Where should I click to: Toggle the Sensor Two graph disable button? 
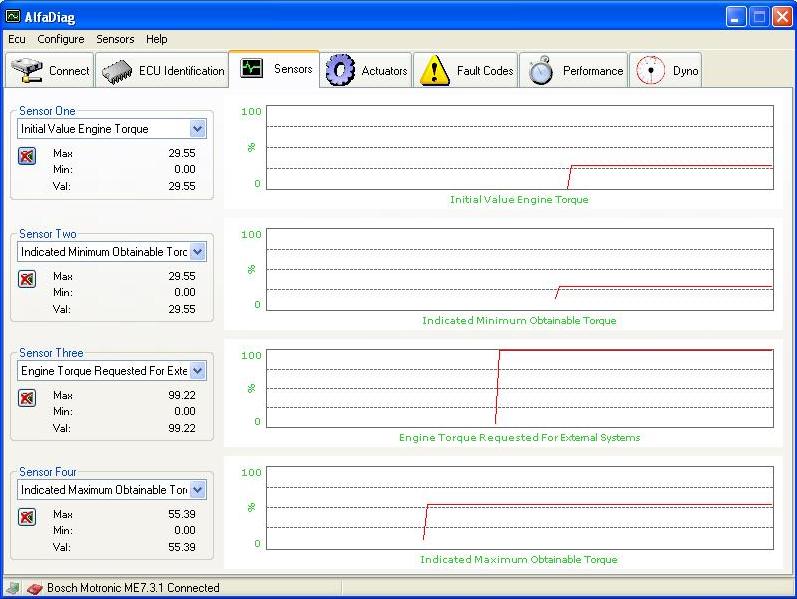27,279
